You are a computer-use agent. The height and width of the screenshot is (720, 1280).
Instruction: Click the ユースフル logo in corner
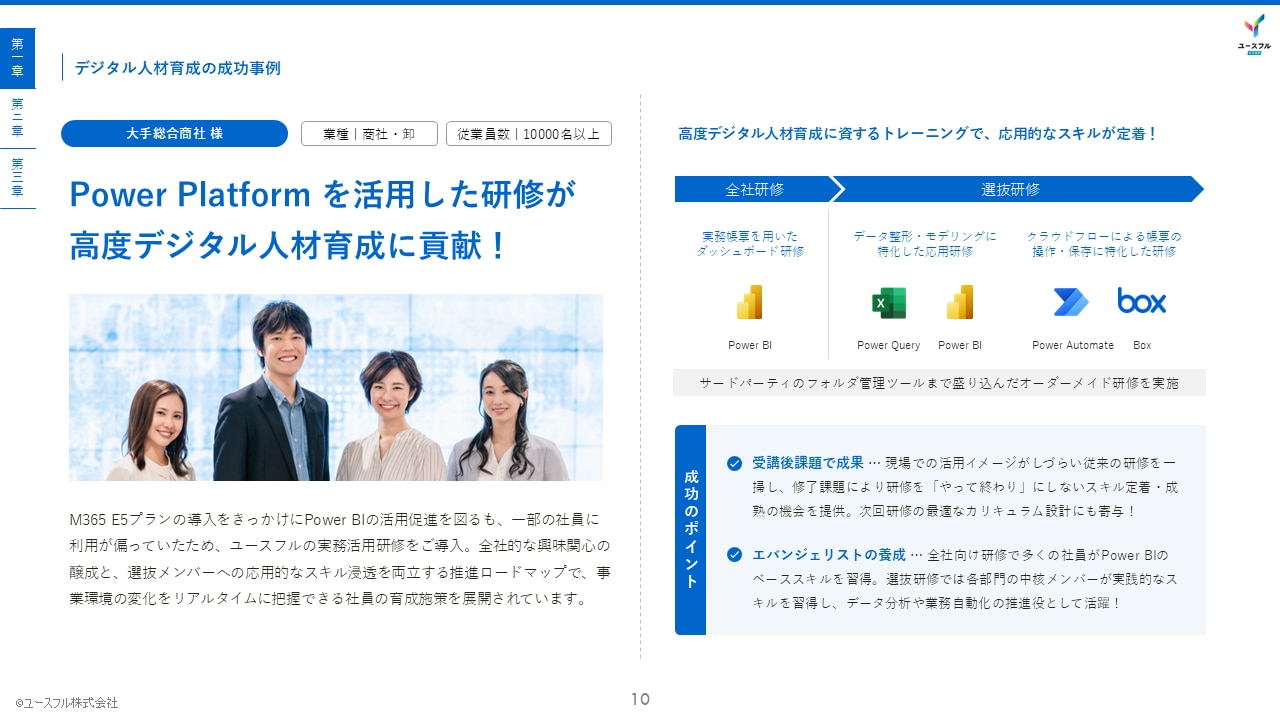1254,34
